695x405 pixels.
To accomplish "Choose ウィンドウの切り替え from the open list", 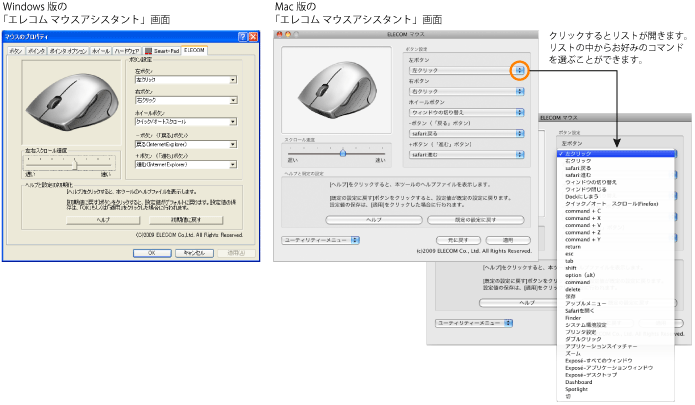I will pos(616,182).
